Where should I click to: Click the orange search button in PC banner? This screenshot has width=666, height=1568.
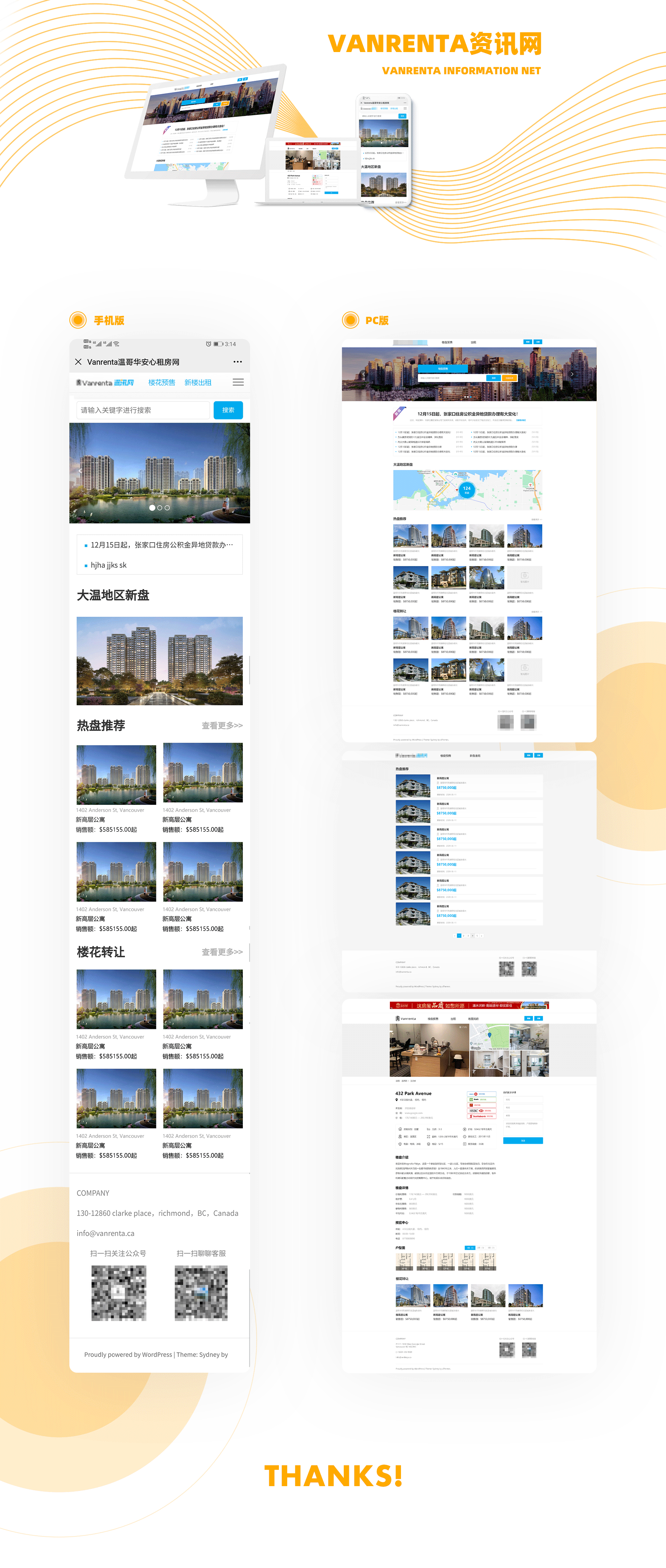pyautogui.click(x=510, y=378)
